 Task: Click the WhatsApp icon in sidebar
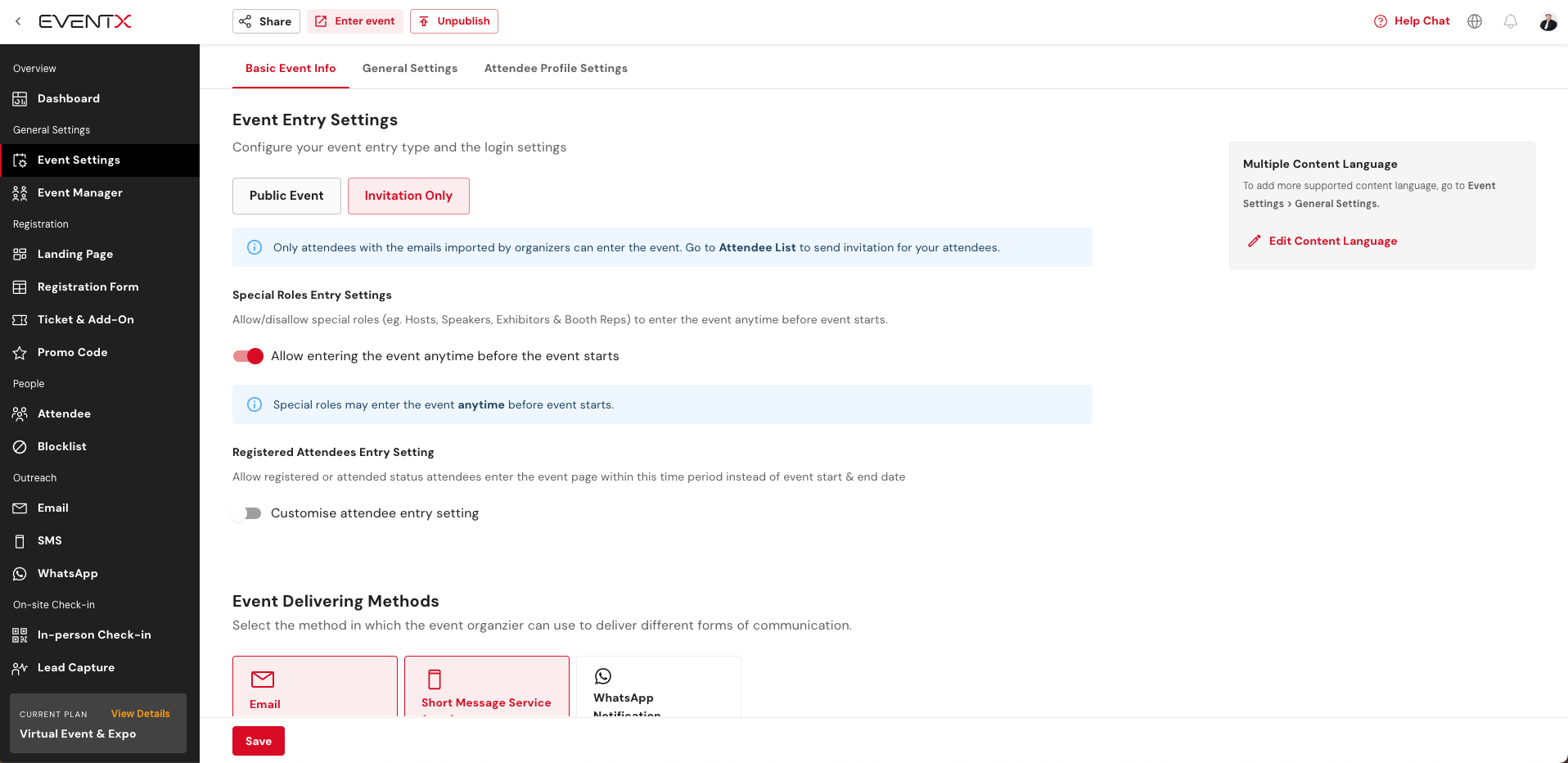[20, 574]
